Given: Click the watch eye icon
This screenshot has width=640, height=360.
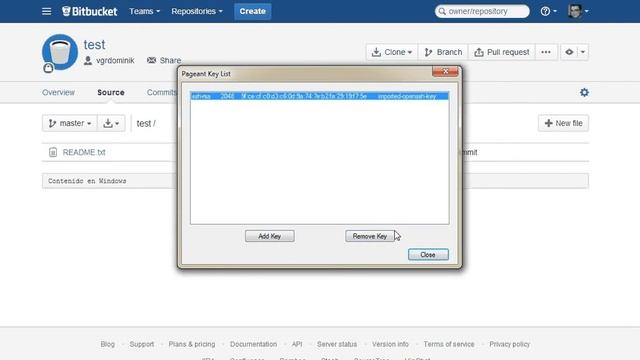Looking at the screenshot, I should [x=569, y=52].
